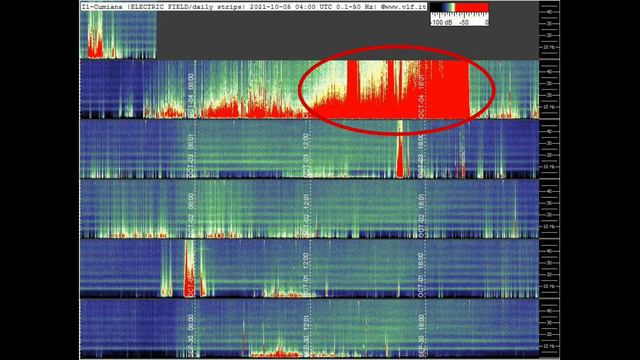Viewport: 640px width, 360px height.
Task: Click the 40 axis label on OCT-02 strip
Action: point(549,191)
